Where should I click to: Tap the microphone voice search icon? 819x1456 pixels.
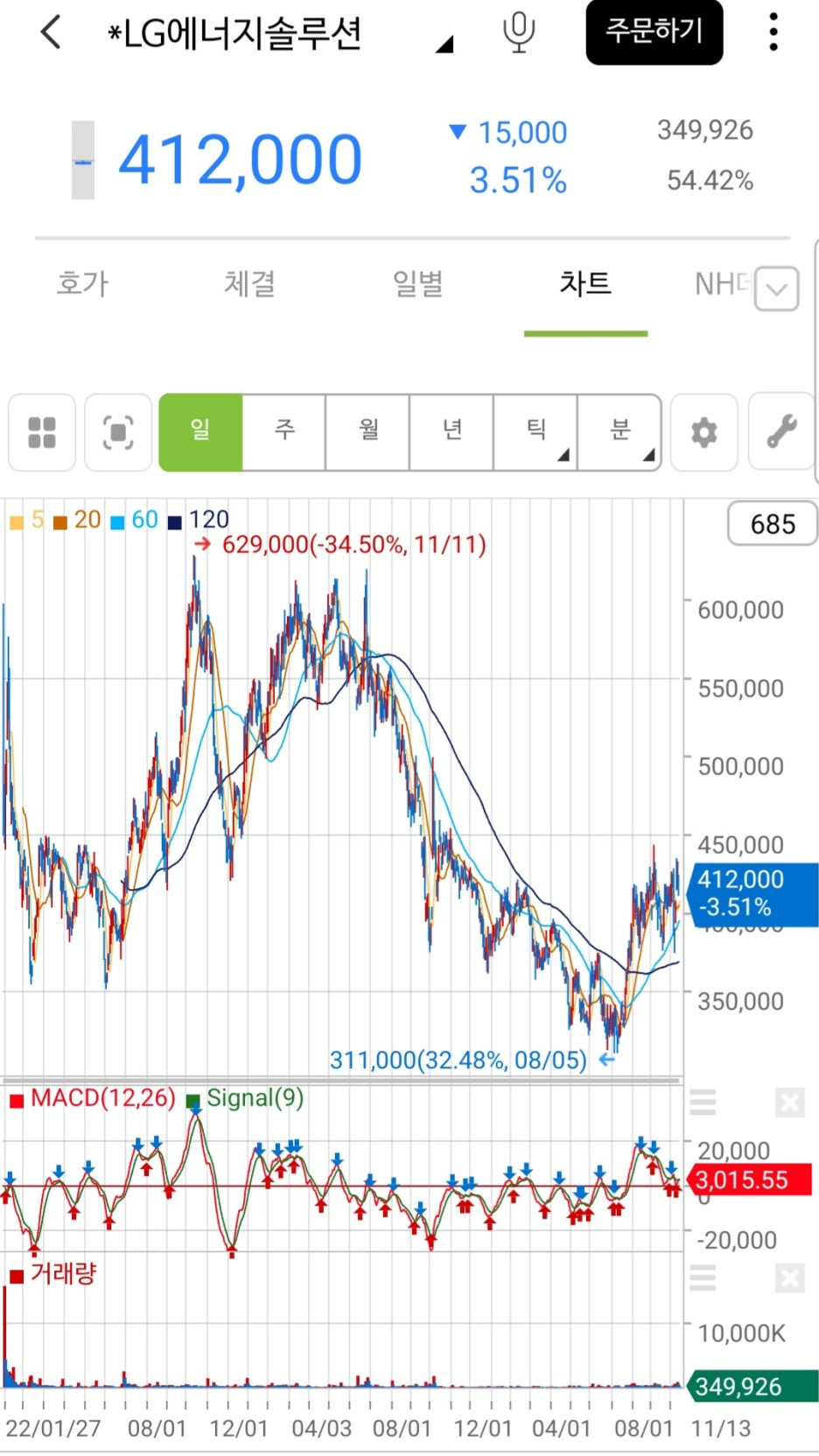click(x=519, y=32)
